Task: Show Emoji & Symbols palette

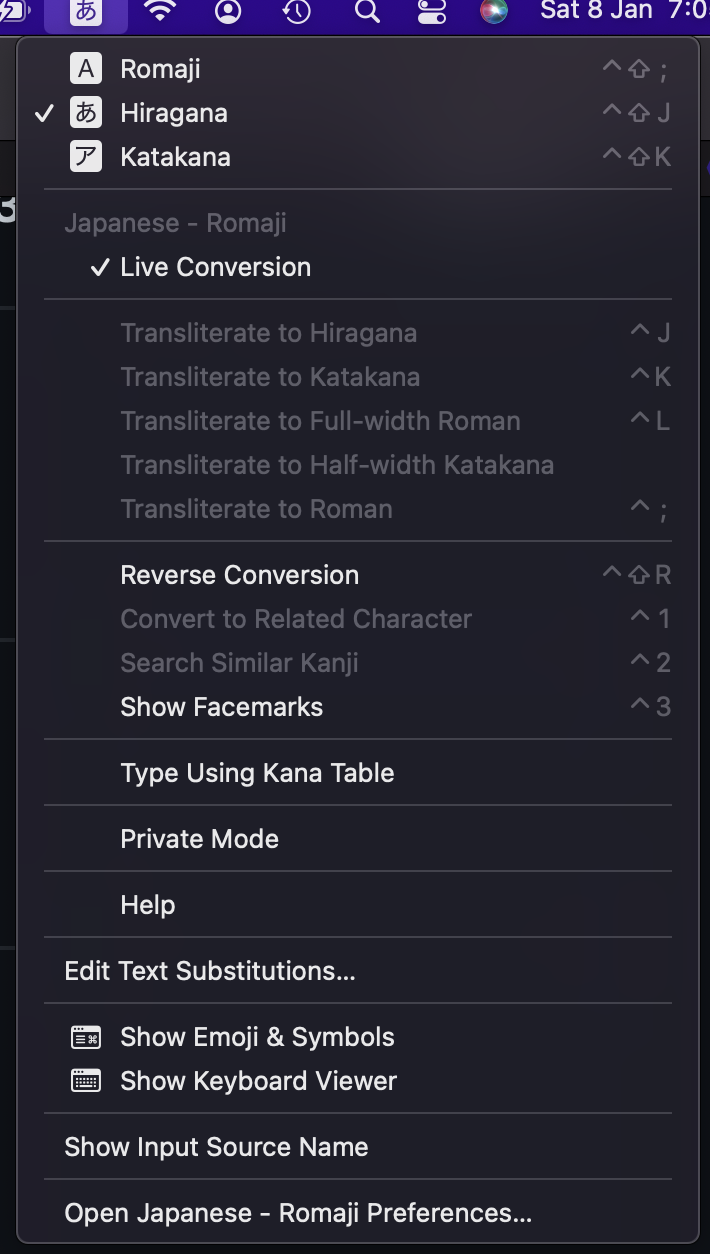Action: click(x=358, y=1037)
